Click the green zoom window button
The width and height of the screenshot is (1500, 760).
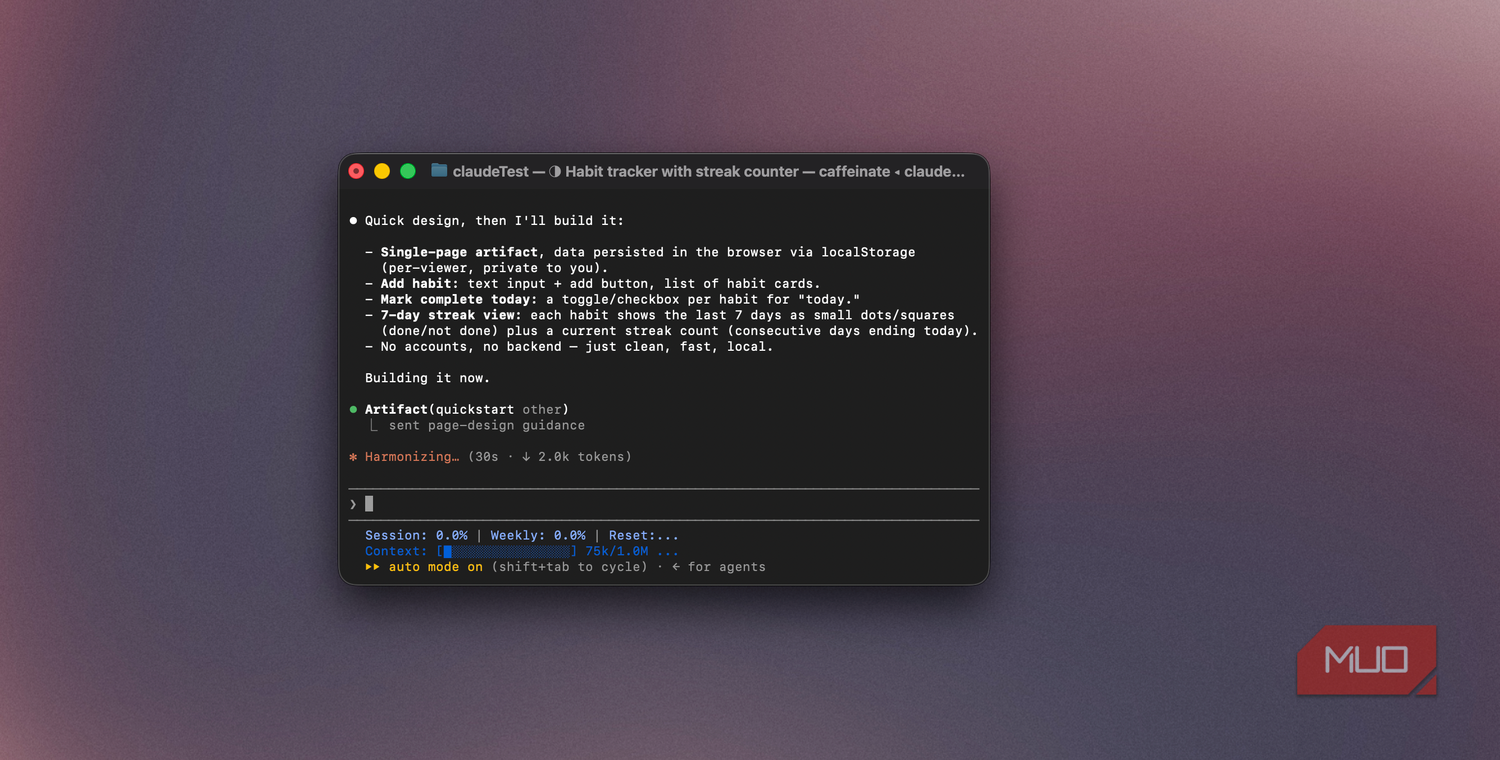408,171
